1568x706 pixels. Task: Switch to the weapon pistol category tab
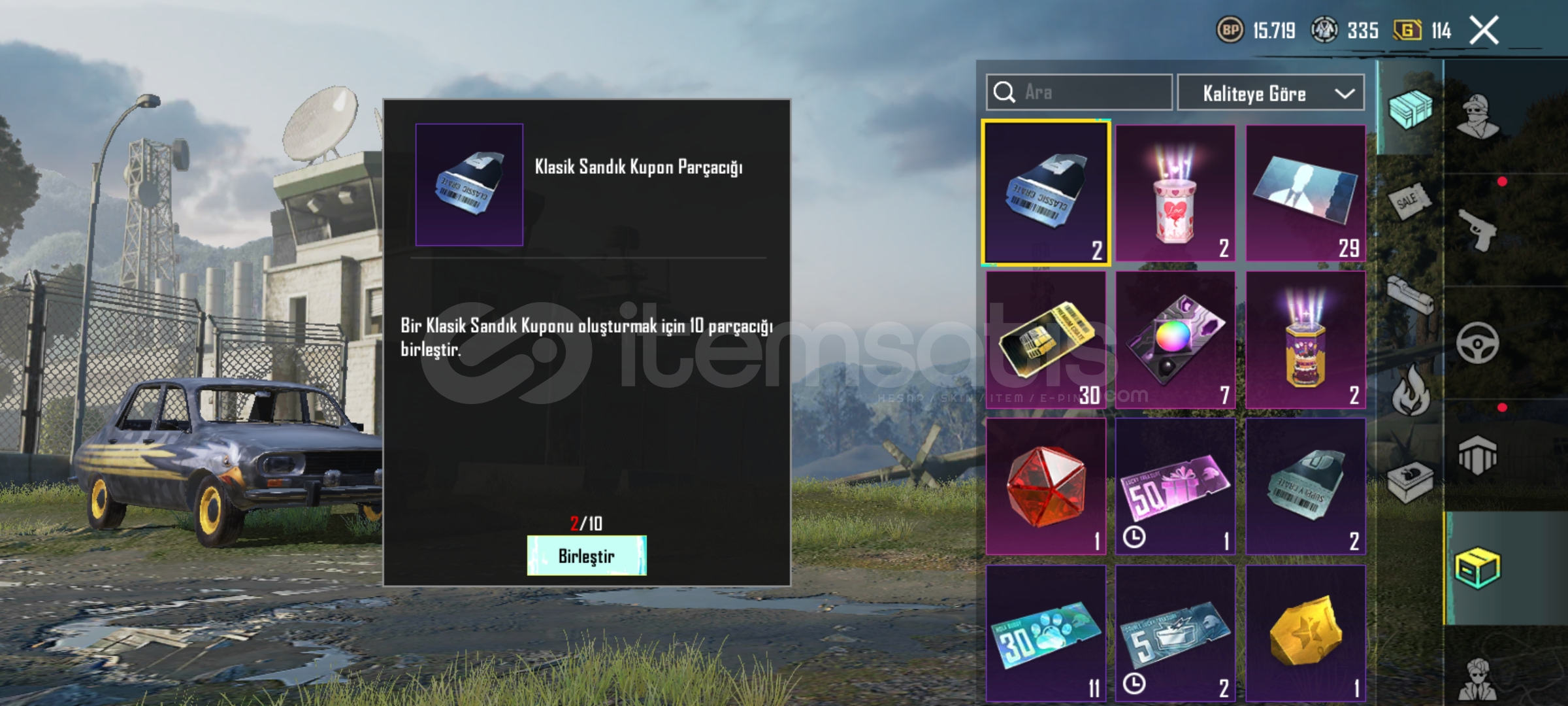(x=1478, y=229)
